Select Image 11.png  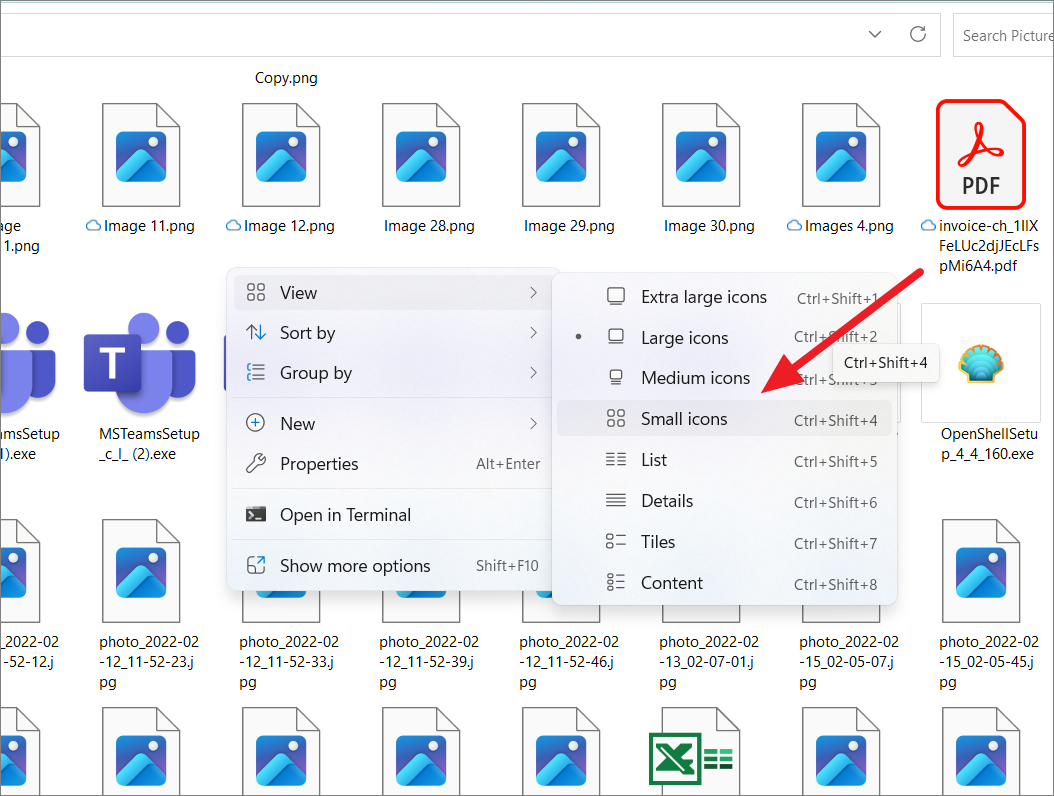click(140, 154)
